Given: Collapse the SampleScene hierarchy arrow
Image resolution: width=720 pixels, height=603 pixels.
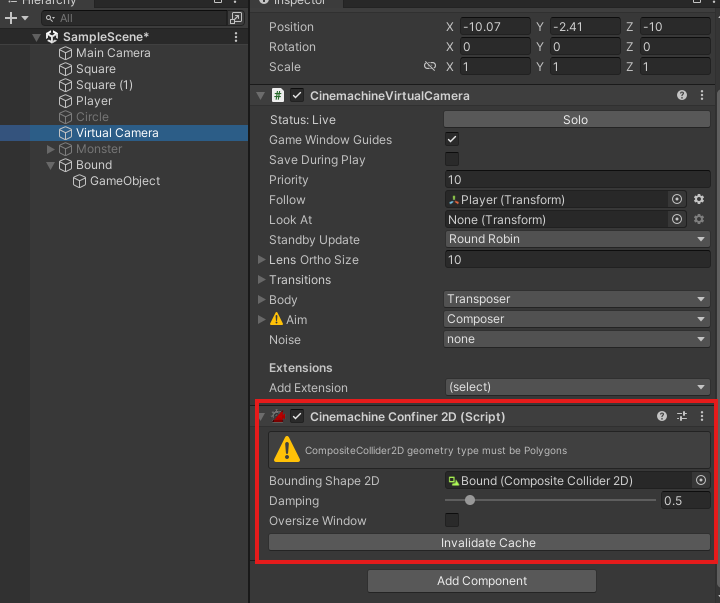Looking at the screenshot, I should (x=37, y=37).
